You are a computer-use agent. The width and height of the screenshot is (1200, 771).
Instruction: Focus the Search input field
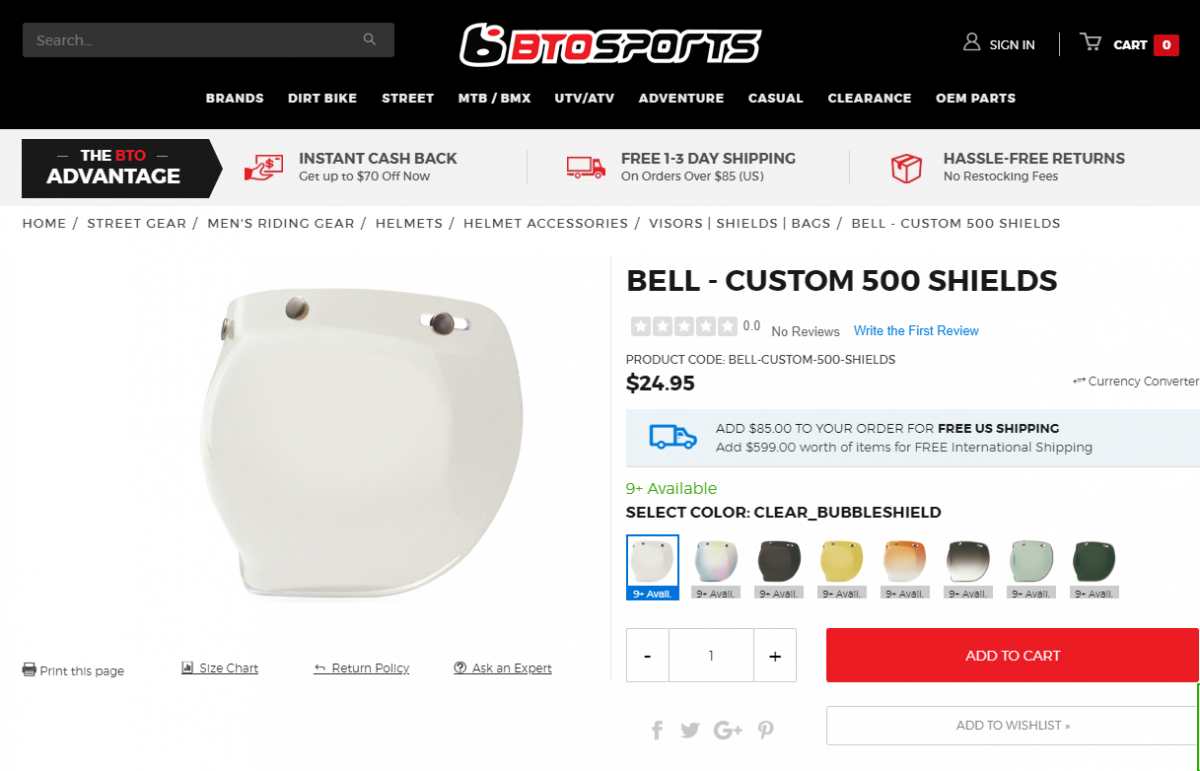coord(208,40)
